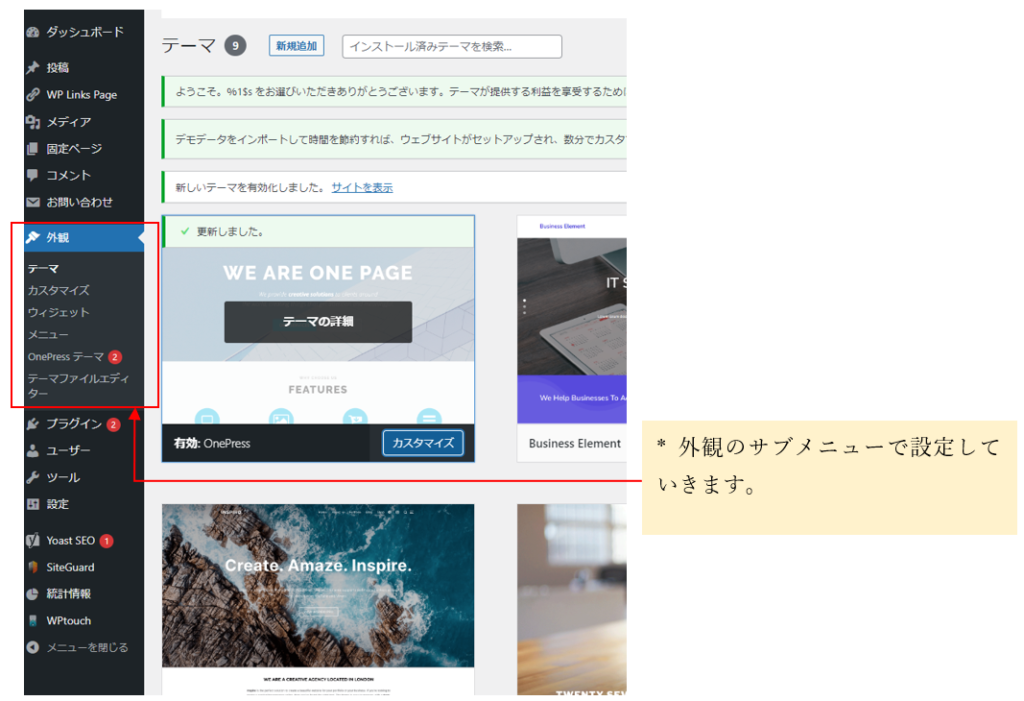Image resolution: width=1024 pixels, height=701 pixels.
Task: Open OnePress テーマ submenu entry
Action: tap(65, 357)
